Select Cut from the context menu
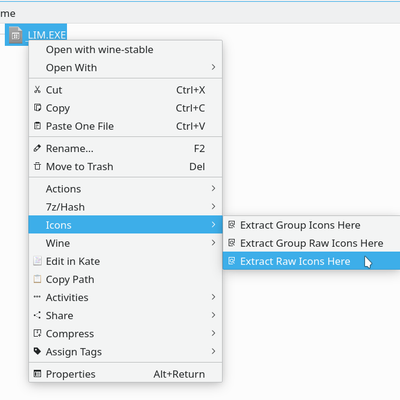Image resolution: width=400 pixels, height=400 pixels. click(125, 90)
